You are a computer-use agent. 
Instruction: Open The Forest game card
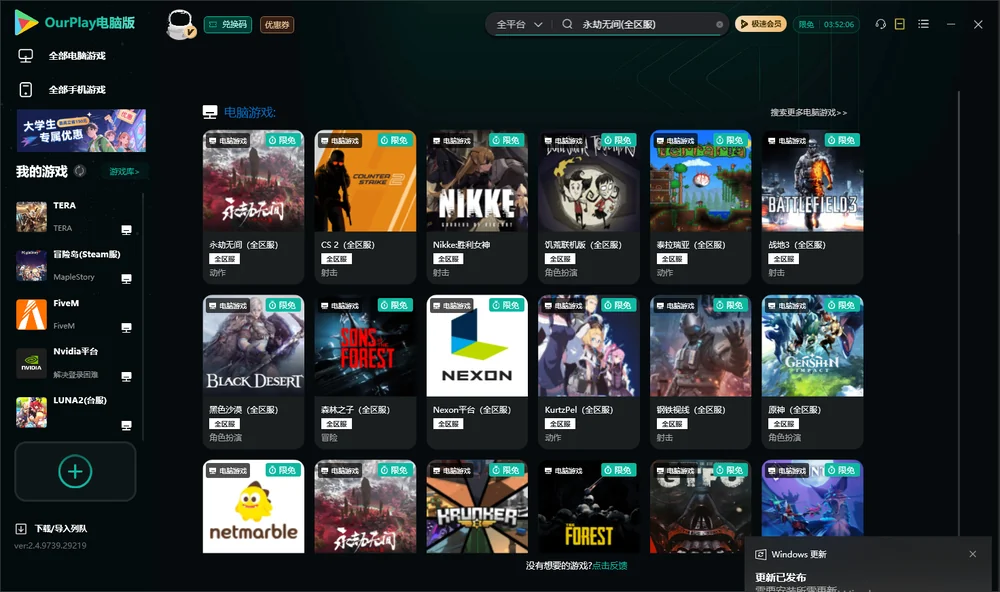589,507
